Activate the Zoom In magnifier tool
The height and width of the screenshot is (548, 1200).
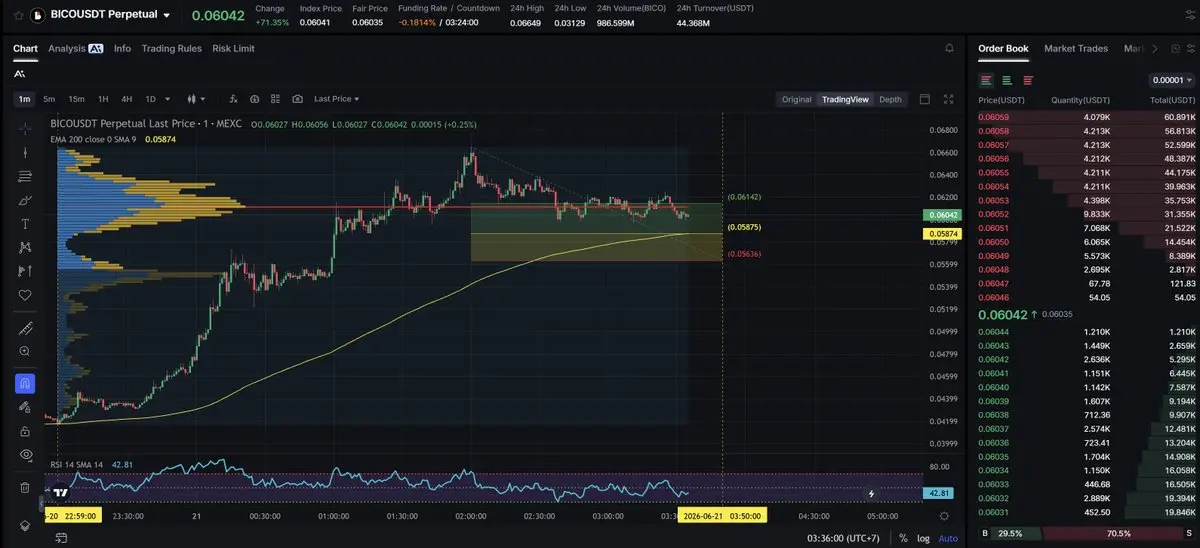pyautogui.click(x=25, y=351)
